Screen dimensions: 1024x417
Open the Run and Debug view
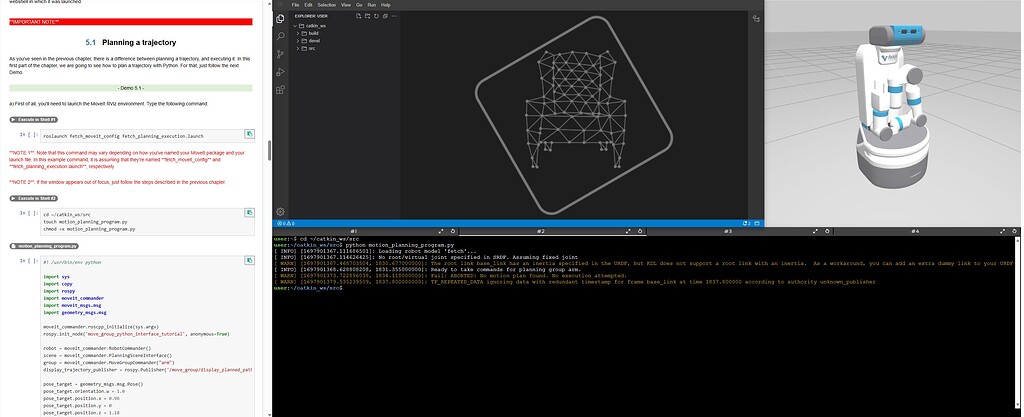280,72
